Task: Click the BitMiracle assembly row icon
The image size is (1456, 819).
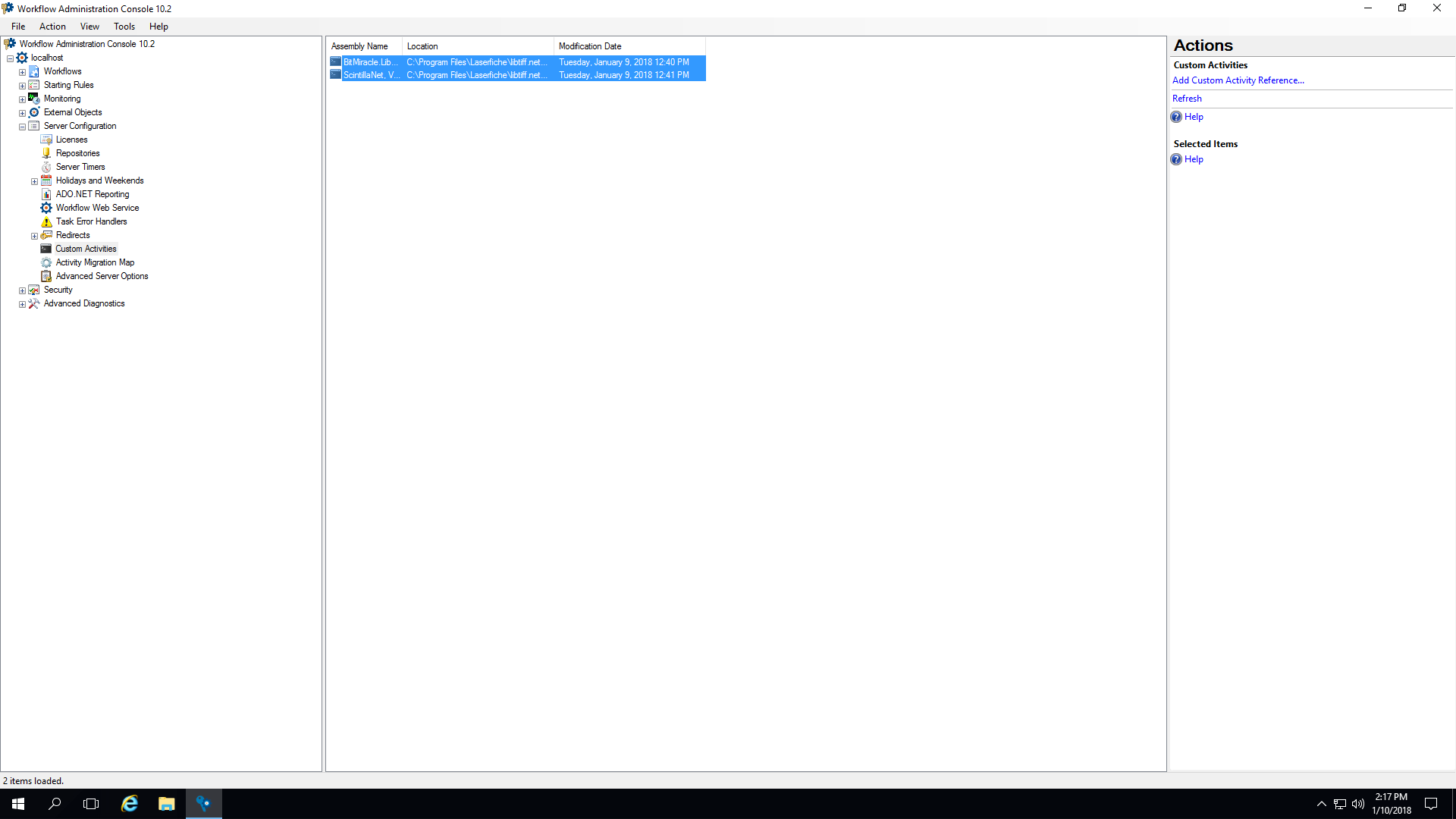Action: tap(335, 62)
